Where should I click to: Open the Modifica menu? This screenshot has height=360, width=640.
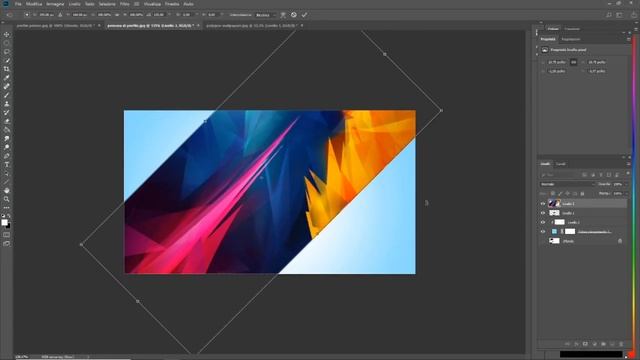click(x=34, y=4)
